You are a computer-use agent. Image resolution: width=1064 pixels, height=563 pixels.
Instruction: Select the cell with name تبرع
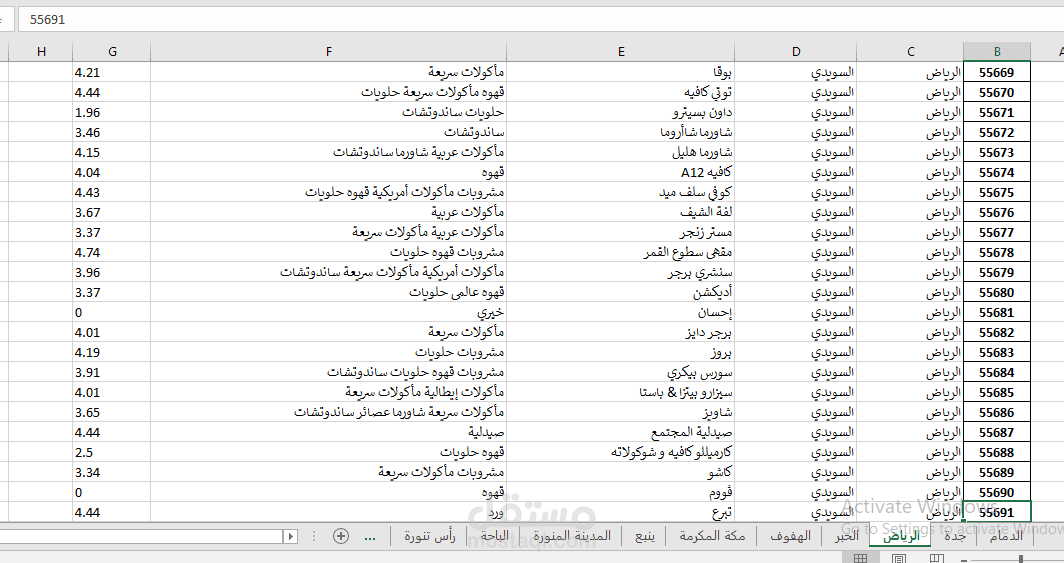pyautogui.click(x=620, y=512)
